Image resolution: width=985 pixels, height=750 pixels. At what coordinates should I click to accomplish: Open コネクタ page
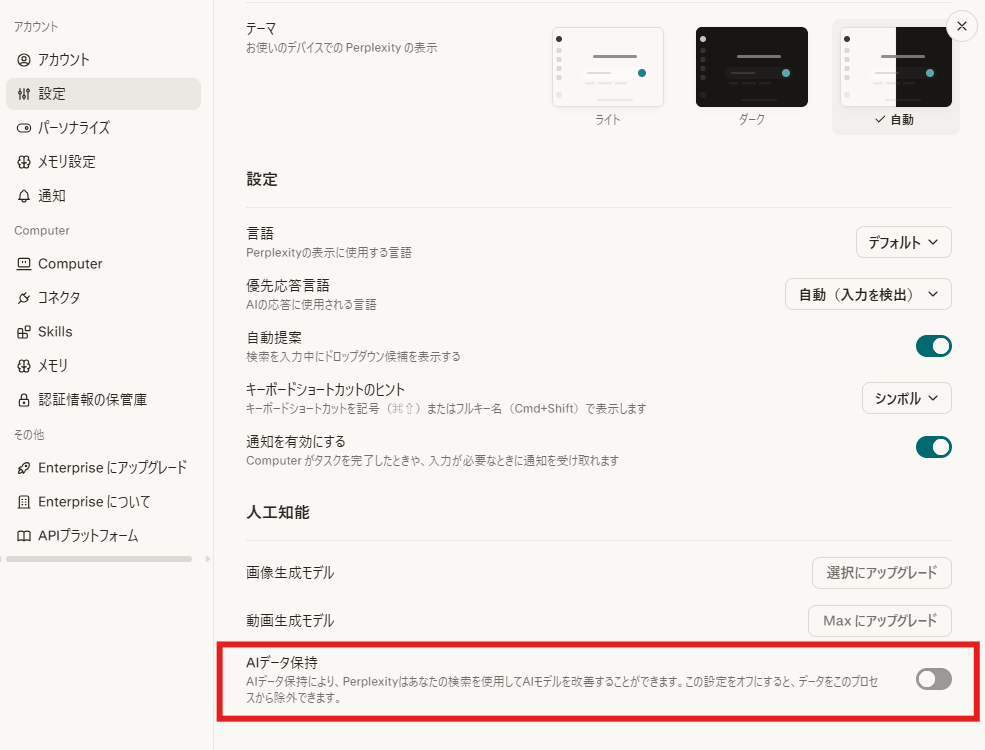click(x=104, y=298)
